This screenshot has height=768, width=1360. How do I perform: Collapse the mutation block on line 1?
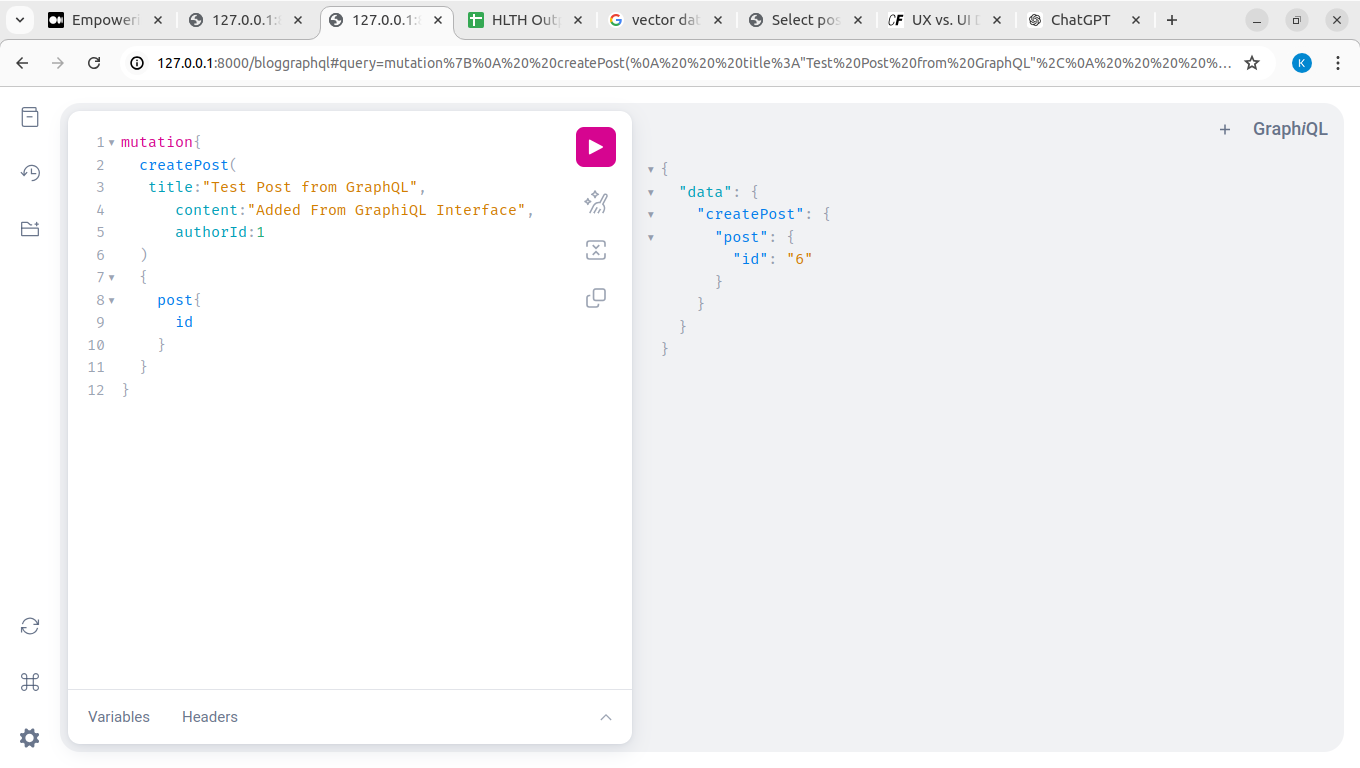(x=111, y=143)
